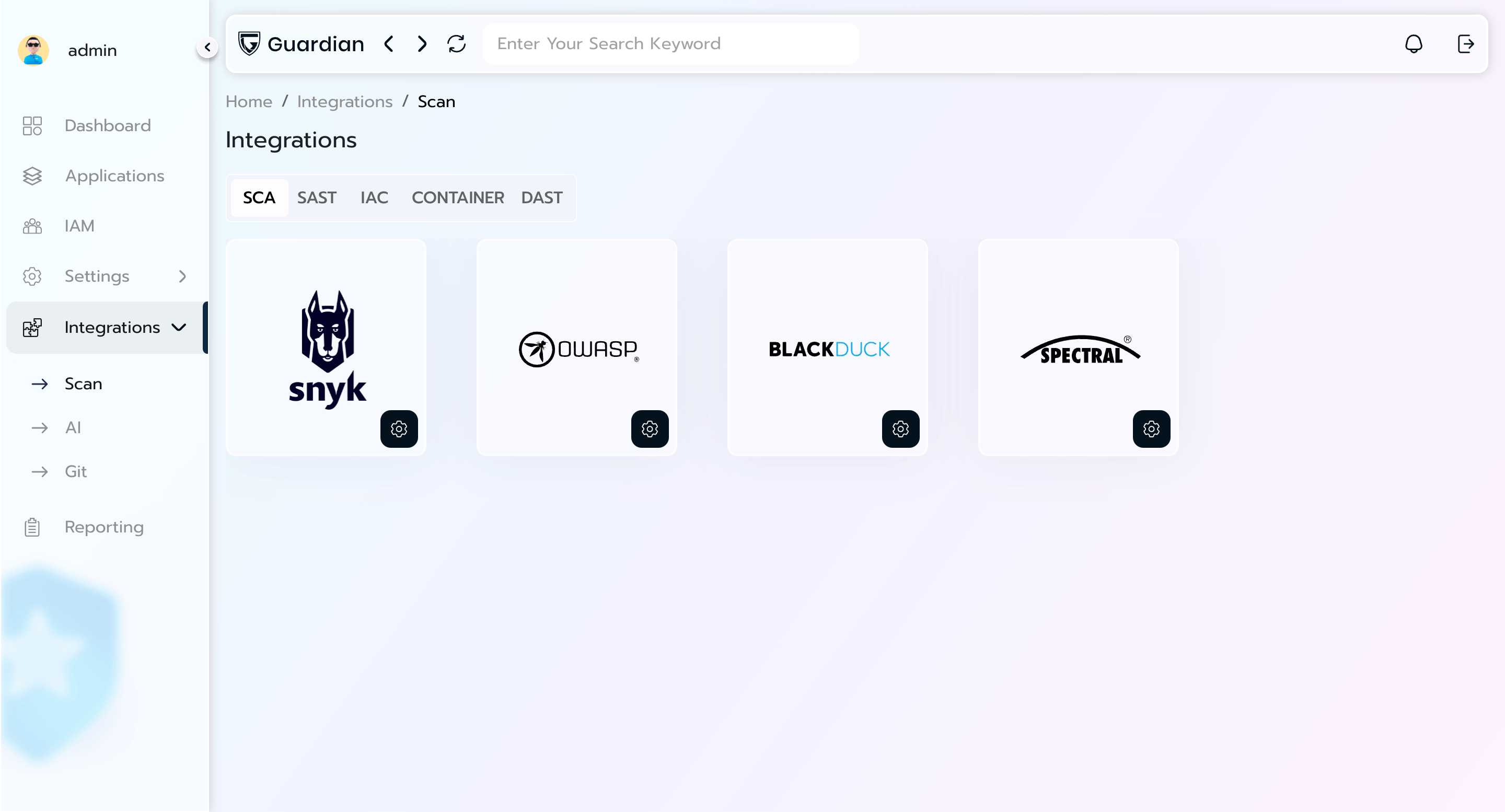This screenshot has height=812, width=1505.
Task: Open Spectral integration settings gear
Action: coord(1151,429)
